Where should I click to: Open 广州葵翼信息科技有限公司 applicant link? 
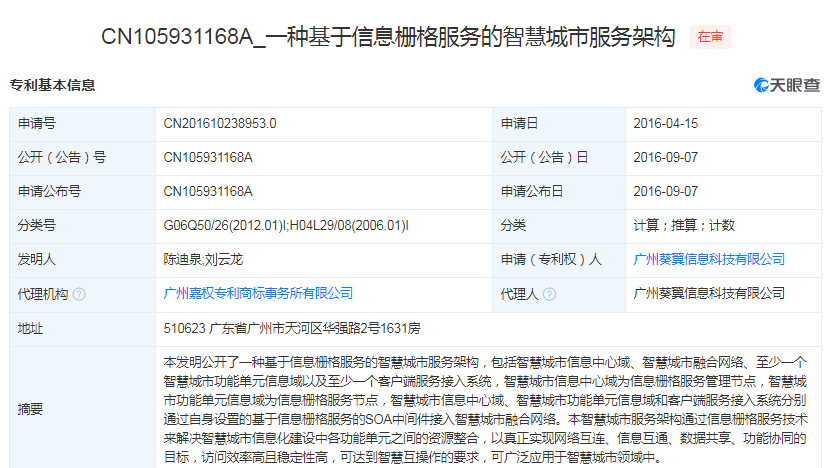click(709, 259)
